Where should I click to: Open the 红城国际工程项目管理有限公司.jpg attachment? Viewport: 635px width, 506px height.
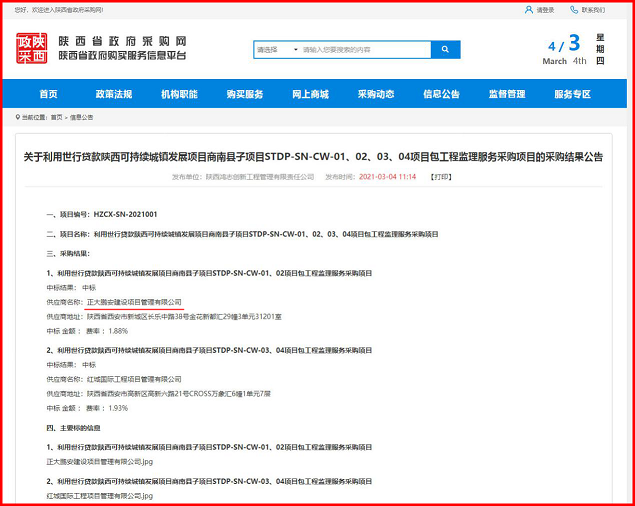(99, 495)
